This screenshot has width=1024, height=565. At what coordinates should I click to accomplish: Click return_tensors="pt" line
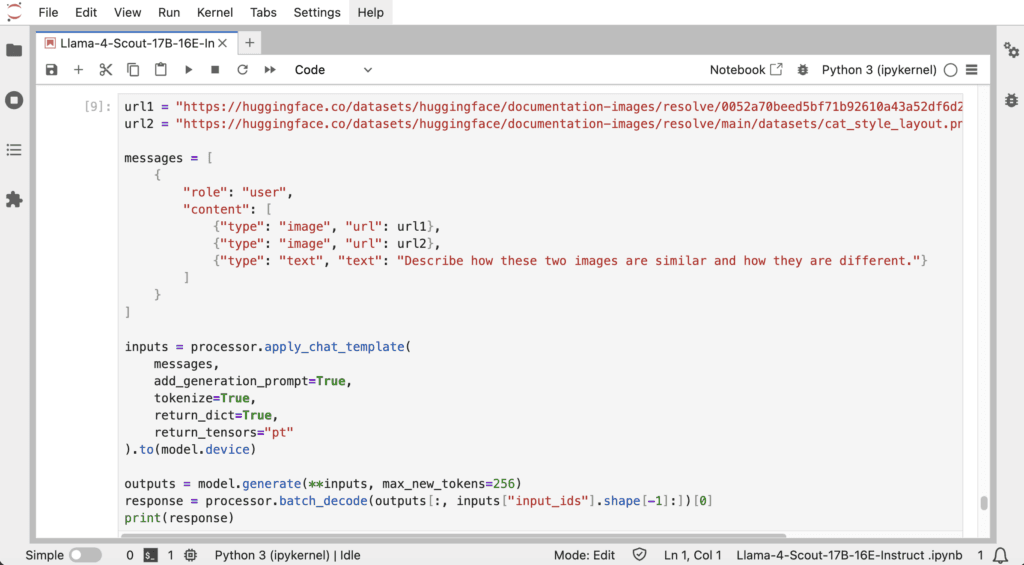(223, 432)
